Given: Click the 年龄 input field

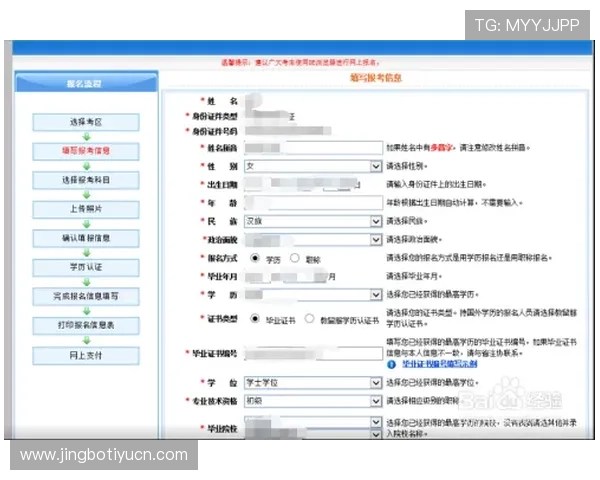Looking at the screenshot, I should click(313, 203).
